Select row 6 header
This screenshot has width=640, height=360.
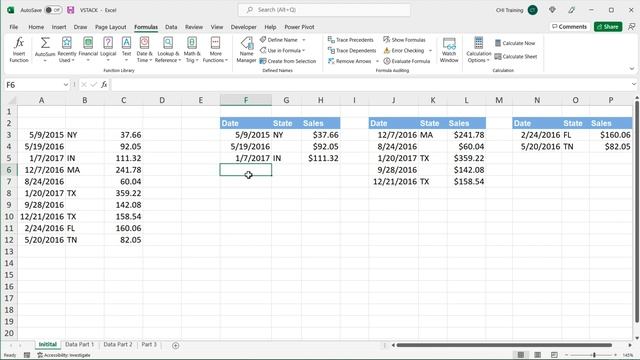(x=9, y=170)
